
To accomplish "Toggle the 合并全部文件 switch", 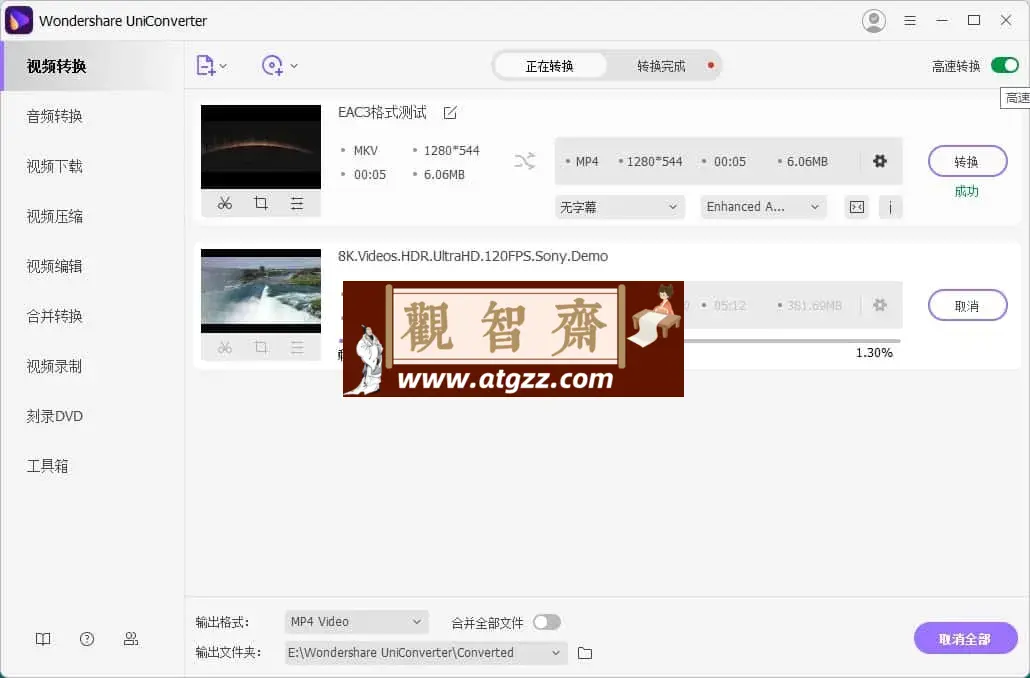I will coord(547,622).
